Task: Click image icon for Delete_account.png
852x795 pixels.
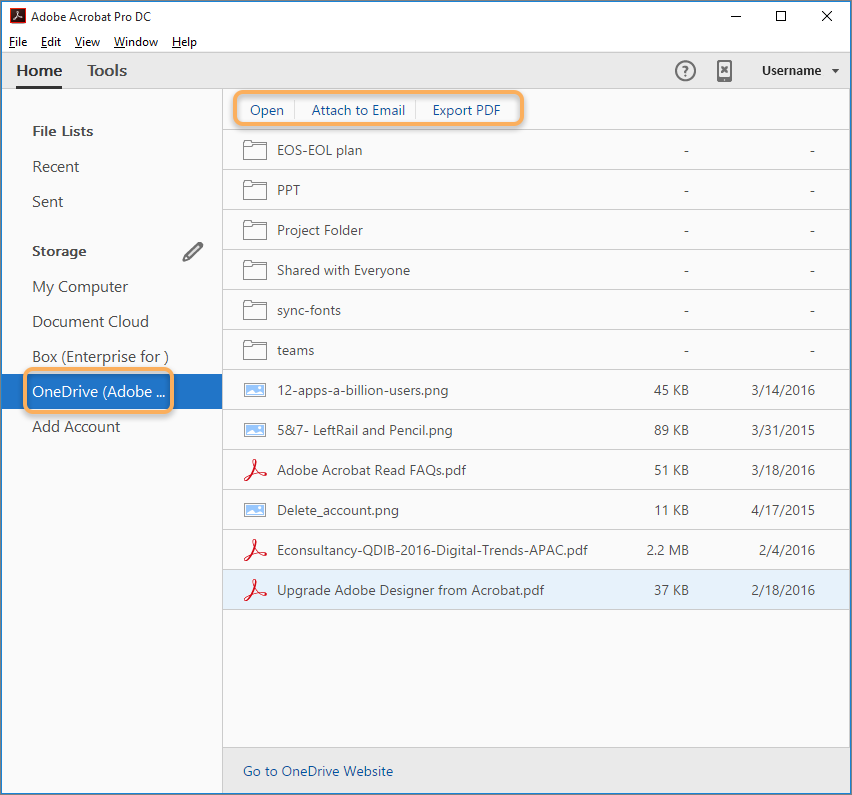Action: 255,510
